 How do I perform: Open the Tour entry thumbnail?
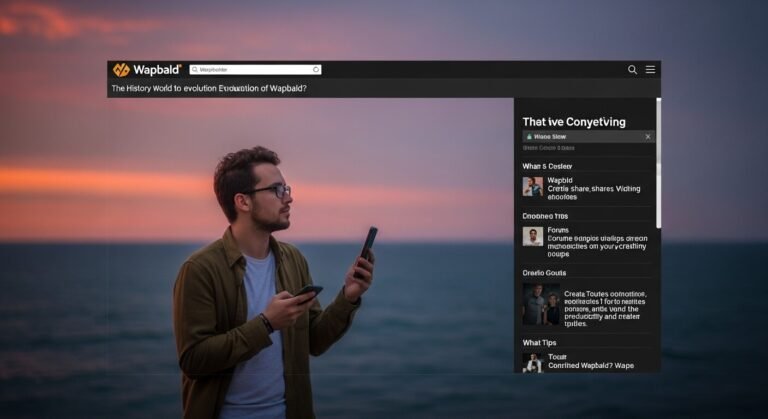(532, 362)
